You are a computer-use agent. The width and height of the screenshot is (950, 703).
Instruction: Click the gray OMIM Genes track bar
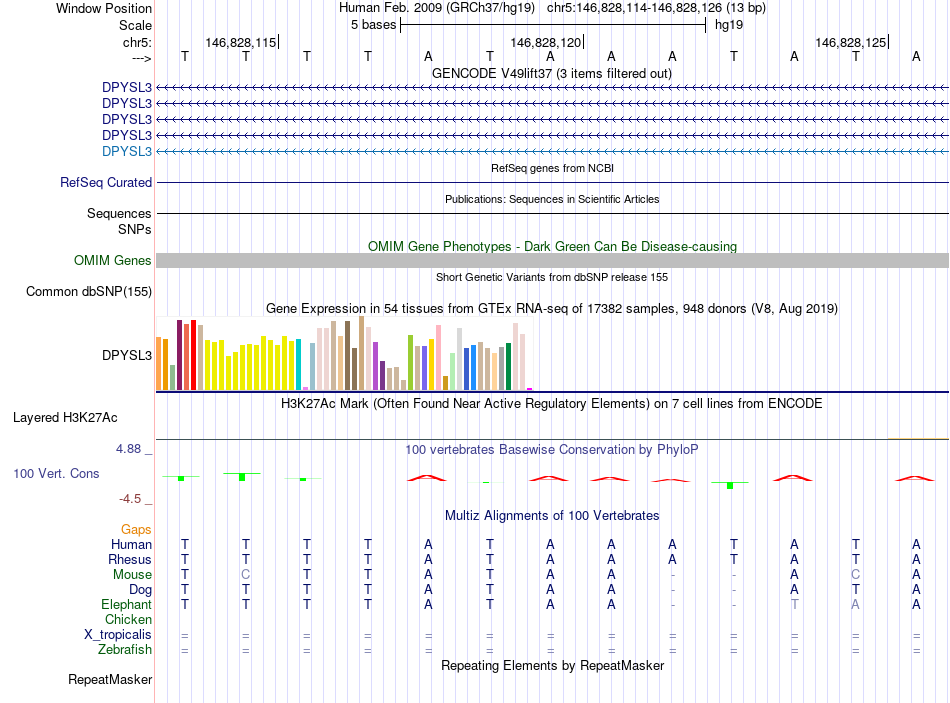552,261
